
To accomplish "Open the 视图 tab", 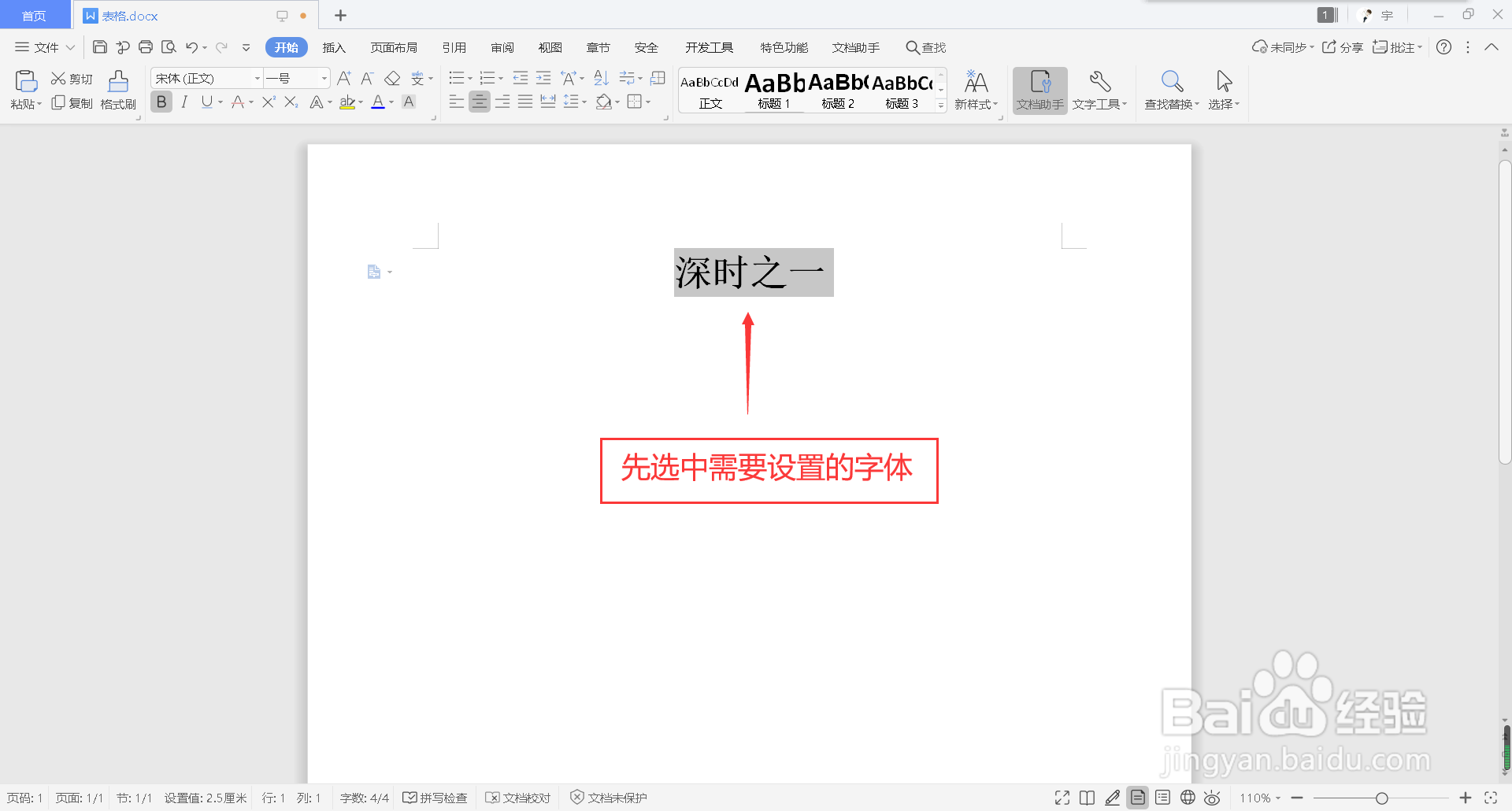I will click(x=550, y=47).
